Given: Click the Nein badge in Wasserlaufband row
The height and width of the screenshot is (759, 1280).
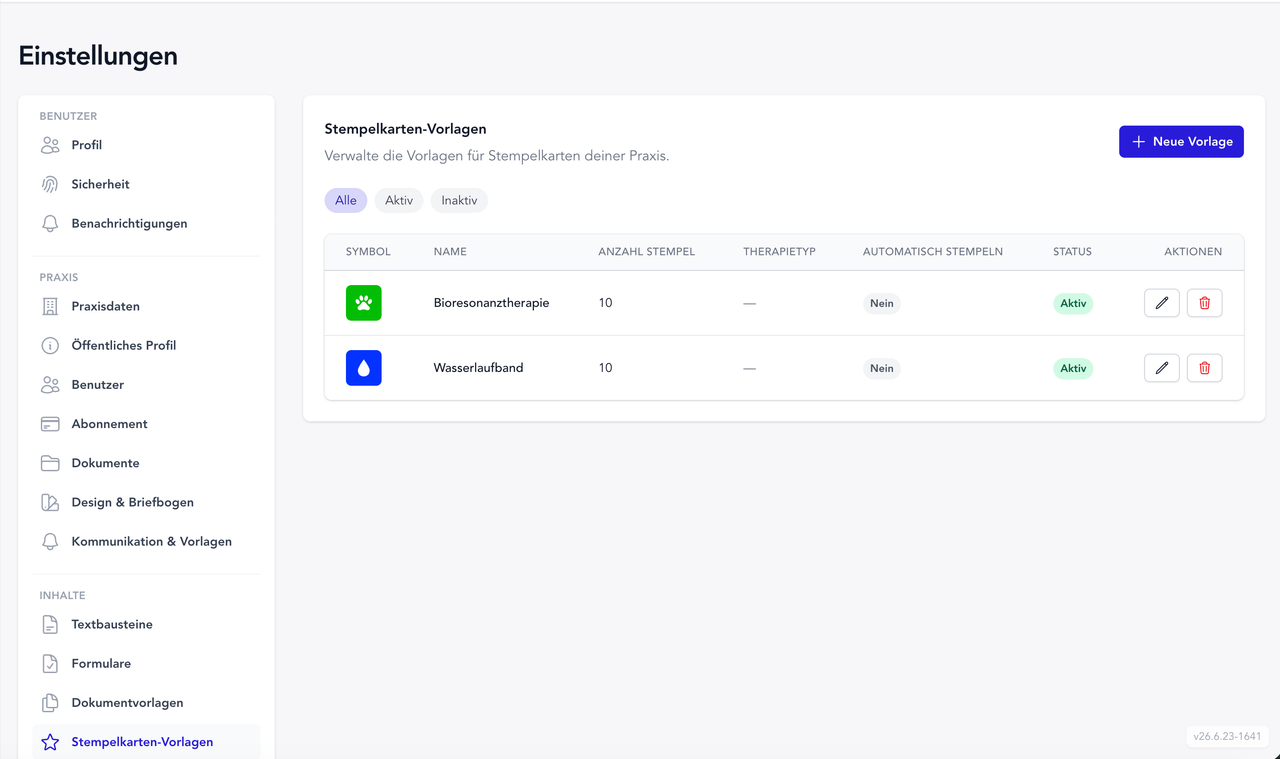Looking at the screenshot, I should pyautogui.click(x=882, y=368).
